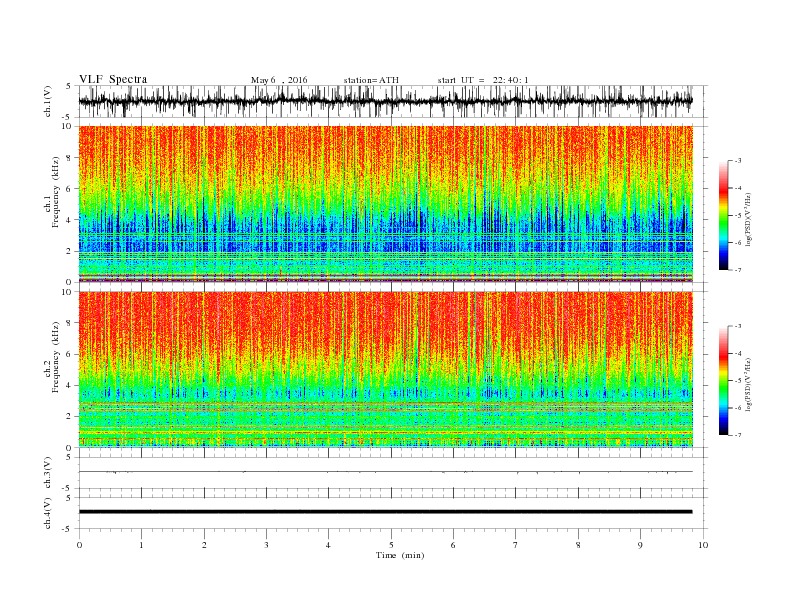Click the "ch.1(V)" y-axis label

coord(48,101)
